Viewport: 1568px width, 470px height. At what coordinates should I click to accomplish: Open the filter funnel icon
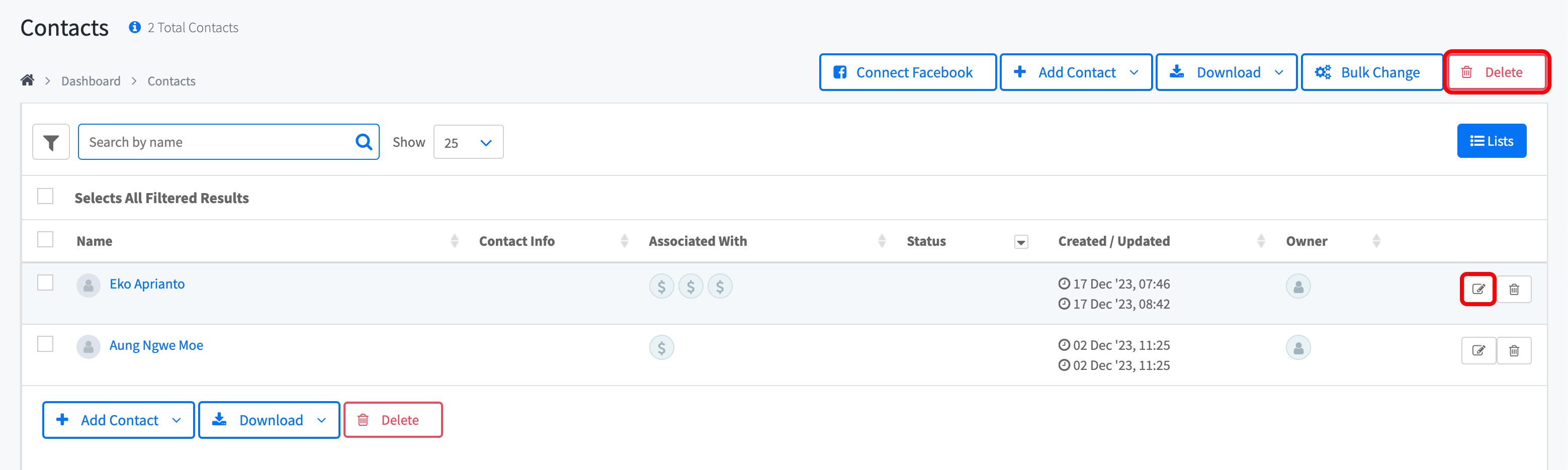click(x=51, y=142)
